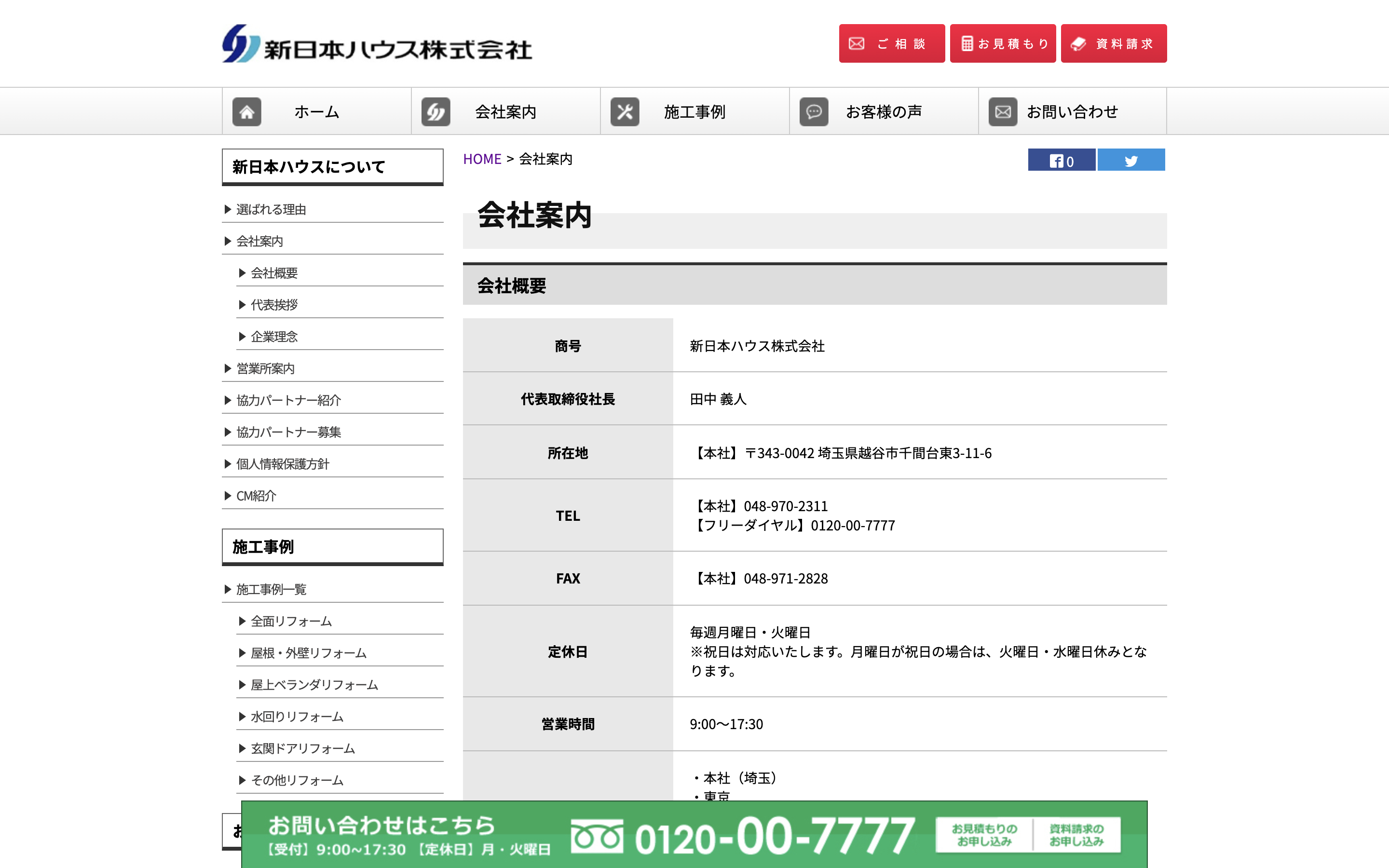Click the 【フリーダイヤル】0120-00-7777 line in table

point(793,525)
